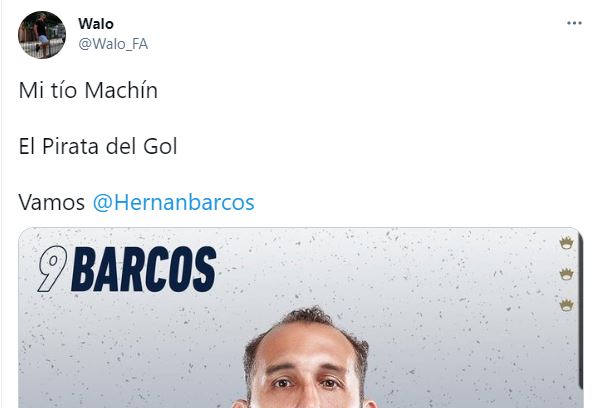Click the player's curly hair top
This screenshot has height=408, width=599.
point(306,316)
